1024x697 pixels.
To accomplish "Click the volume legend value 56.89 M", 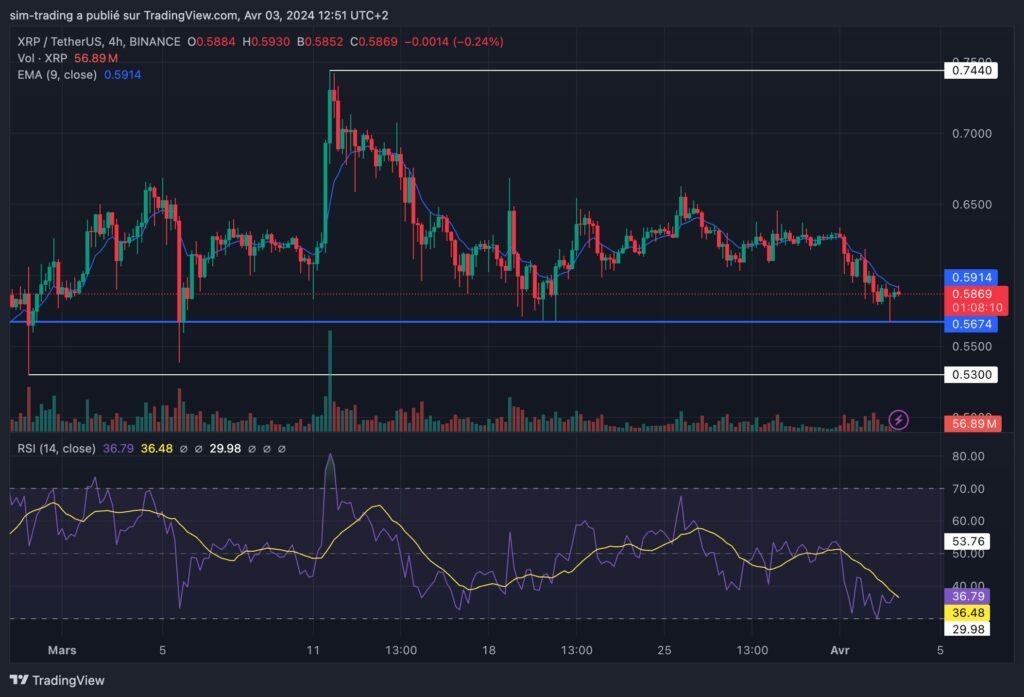I will point(96,58).
